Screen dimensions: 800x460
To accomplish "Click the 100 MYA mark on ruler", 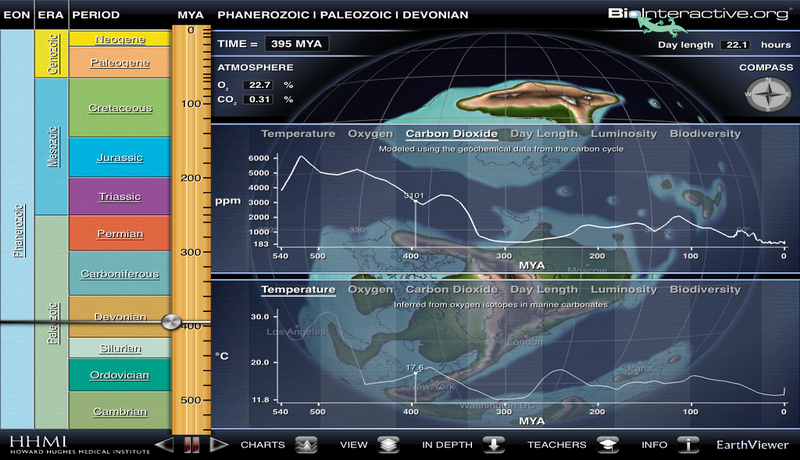I will 191,104.
